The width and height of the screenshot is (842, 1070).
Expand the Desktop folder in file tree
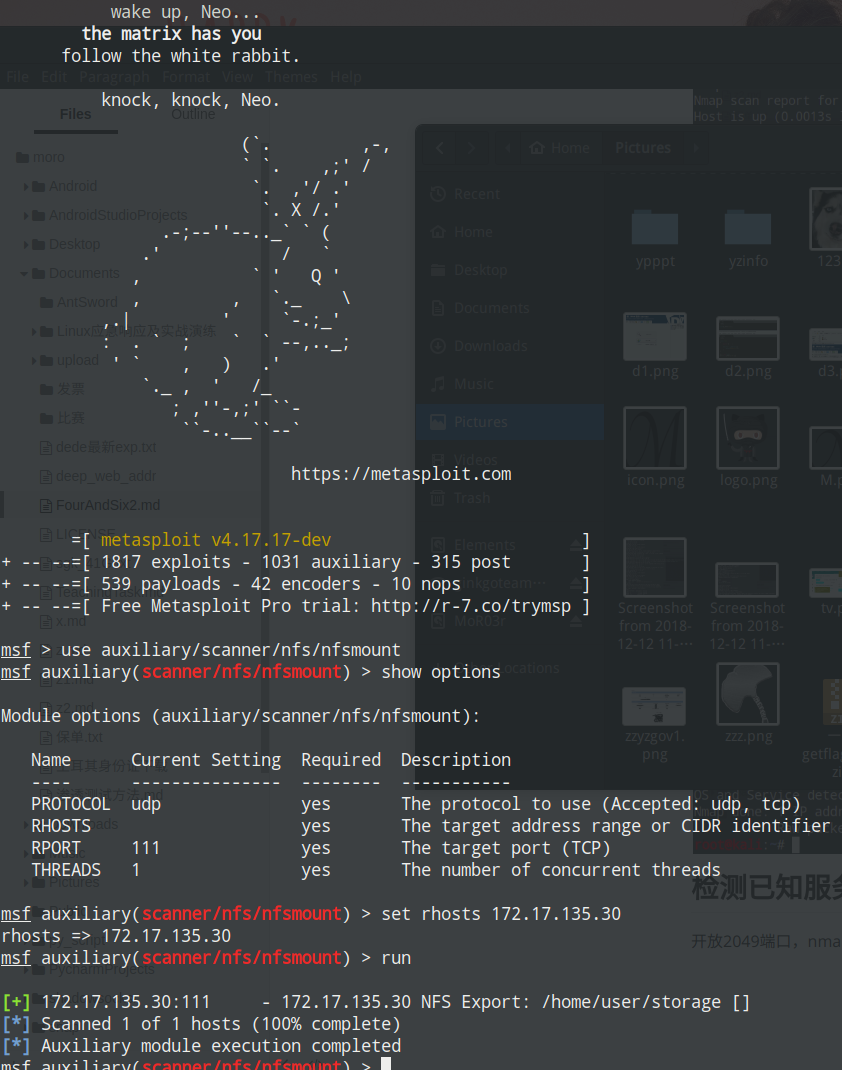(x=26, y=244)
